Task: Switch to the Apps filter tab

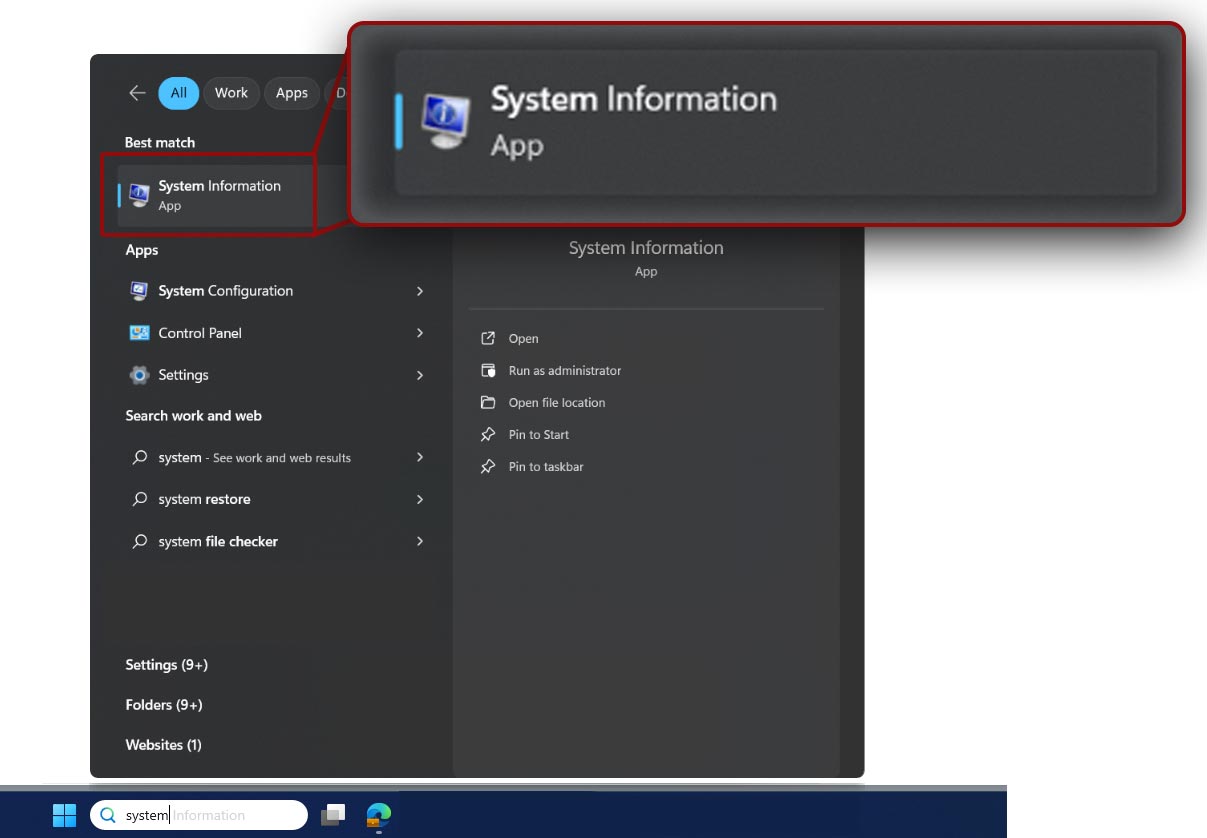Action: [292, 93]
